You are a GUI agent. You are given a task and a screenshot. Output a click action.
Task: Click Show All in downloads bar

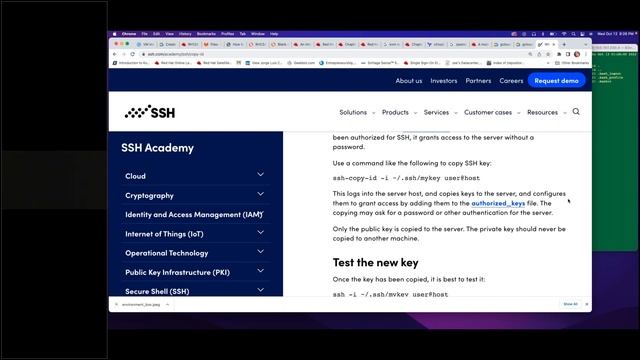570,304
